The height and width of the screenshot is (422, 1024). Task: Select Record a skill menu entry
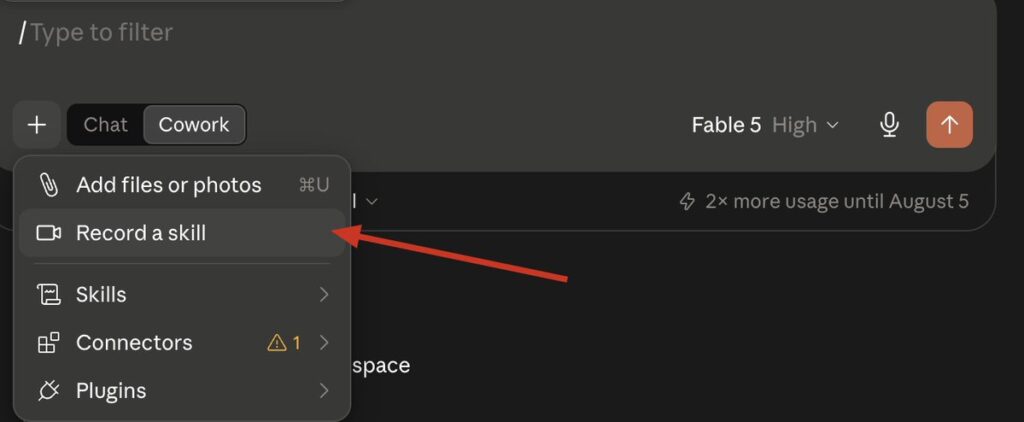[182, 233]
